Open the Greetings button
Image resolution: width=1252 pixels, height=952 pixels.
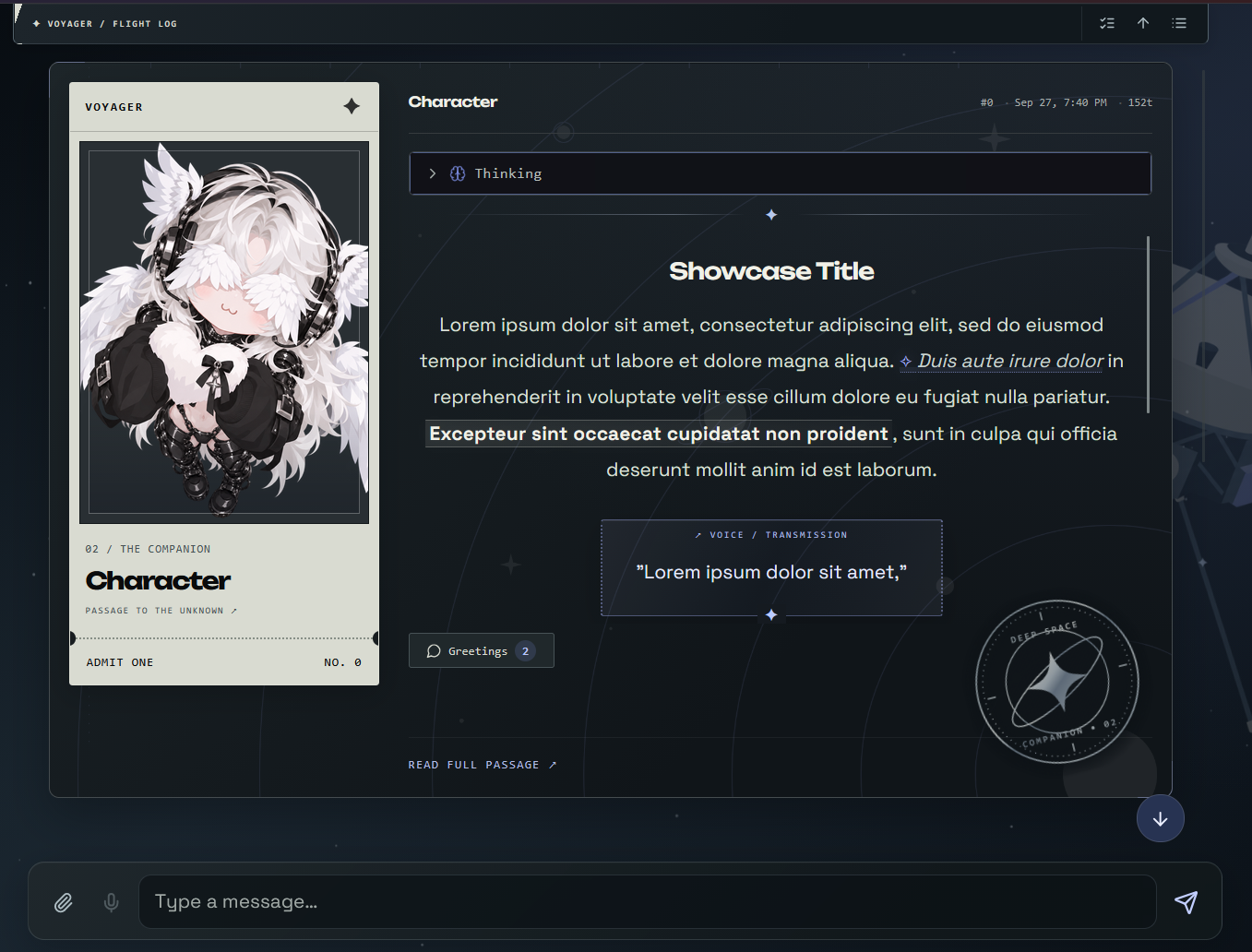(x=481, y=650)
